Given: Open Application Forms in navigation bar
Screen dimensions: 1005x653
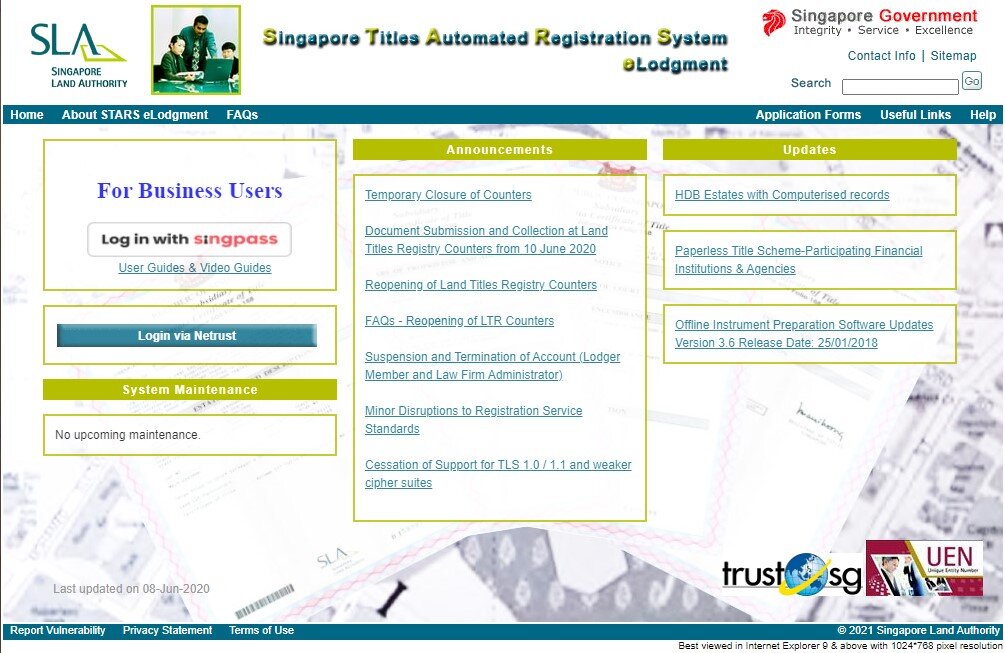Looking at the screenshot, I should [x=808, y=115].
